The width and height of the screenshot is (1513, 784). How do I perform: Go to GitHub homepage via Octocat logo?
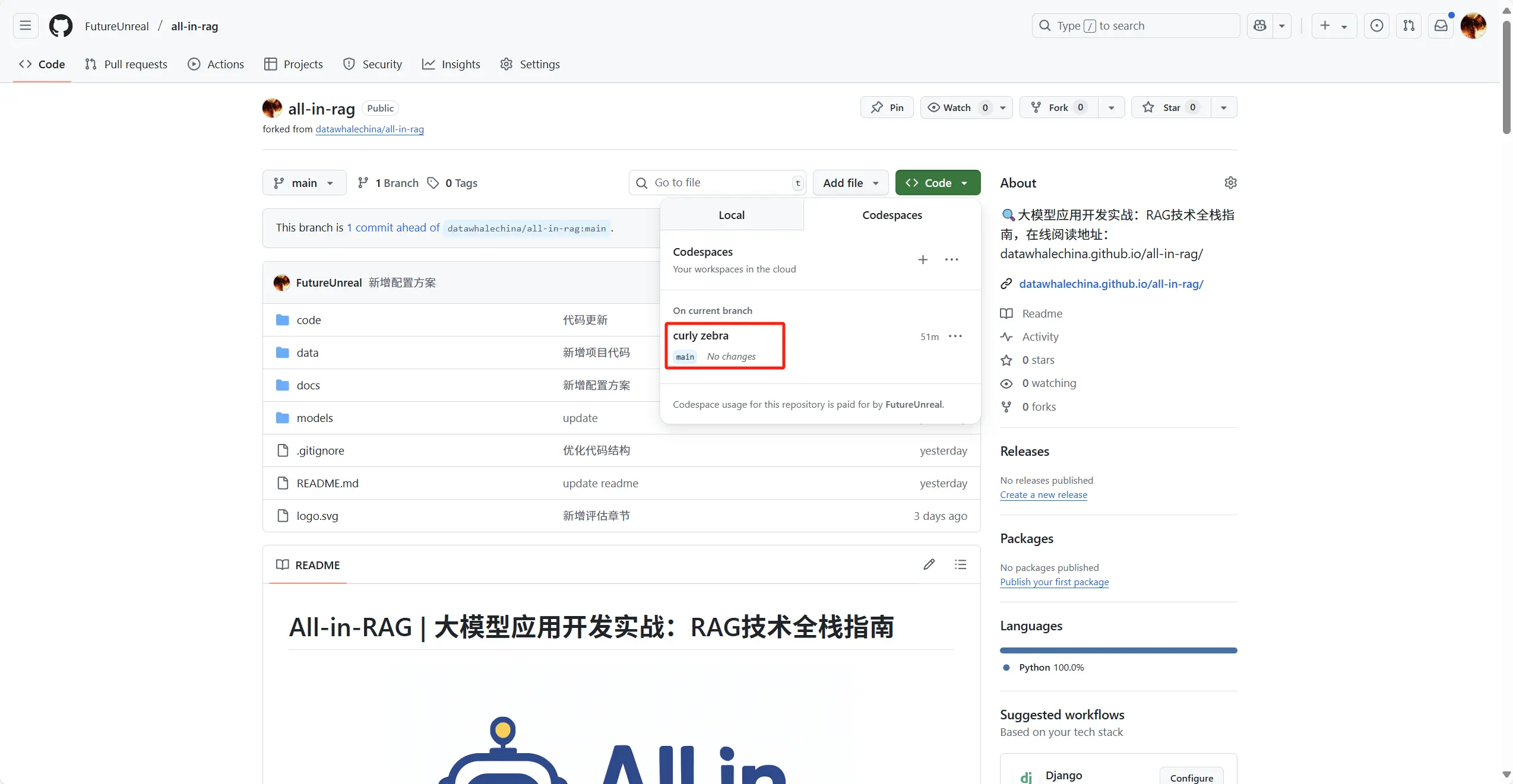click(x=61, y=26)
